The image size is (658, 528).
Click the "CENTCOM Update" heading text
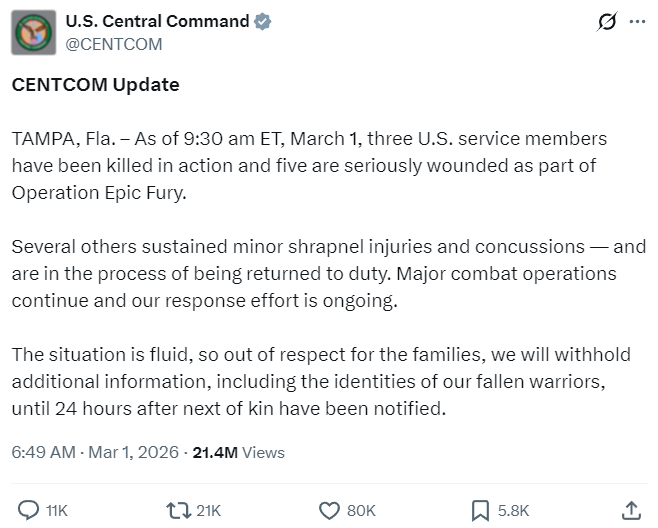96,85
